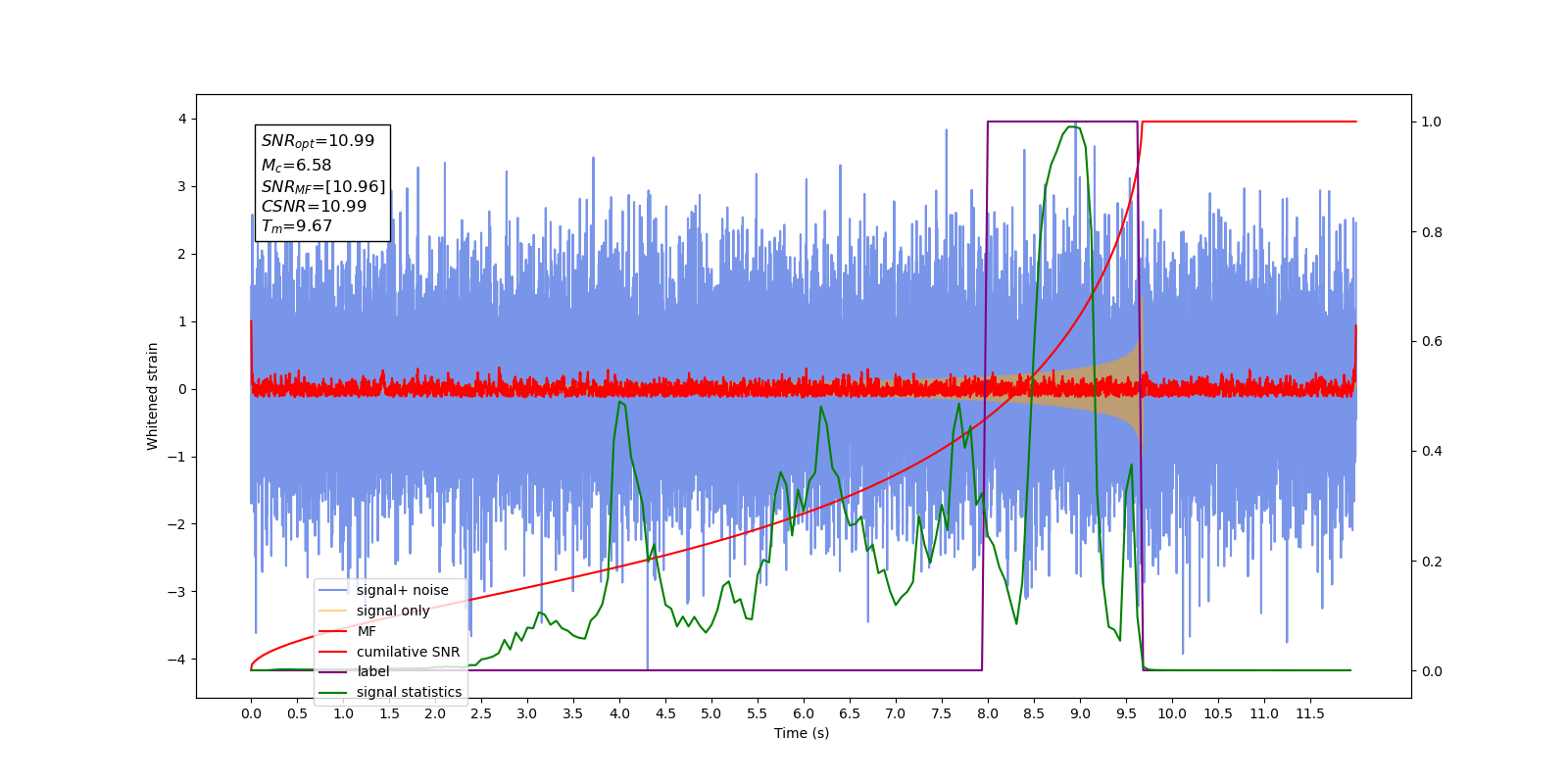The height and width of the screenshot is (784, 1568).
Task: Click the x-axis tick label 11.0
Action: click(x=1264, y=713)
